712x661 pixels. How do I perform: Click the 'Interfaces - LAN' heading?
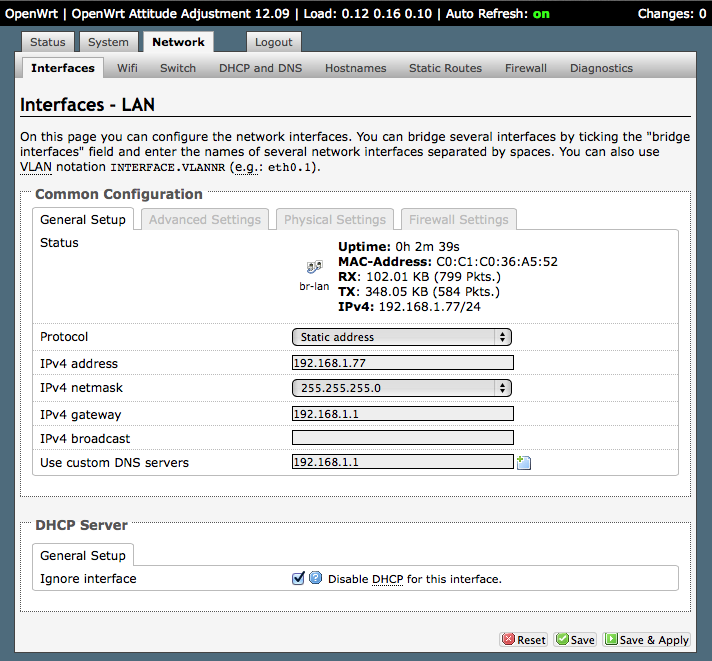[x=88, y=105]
